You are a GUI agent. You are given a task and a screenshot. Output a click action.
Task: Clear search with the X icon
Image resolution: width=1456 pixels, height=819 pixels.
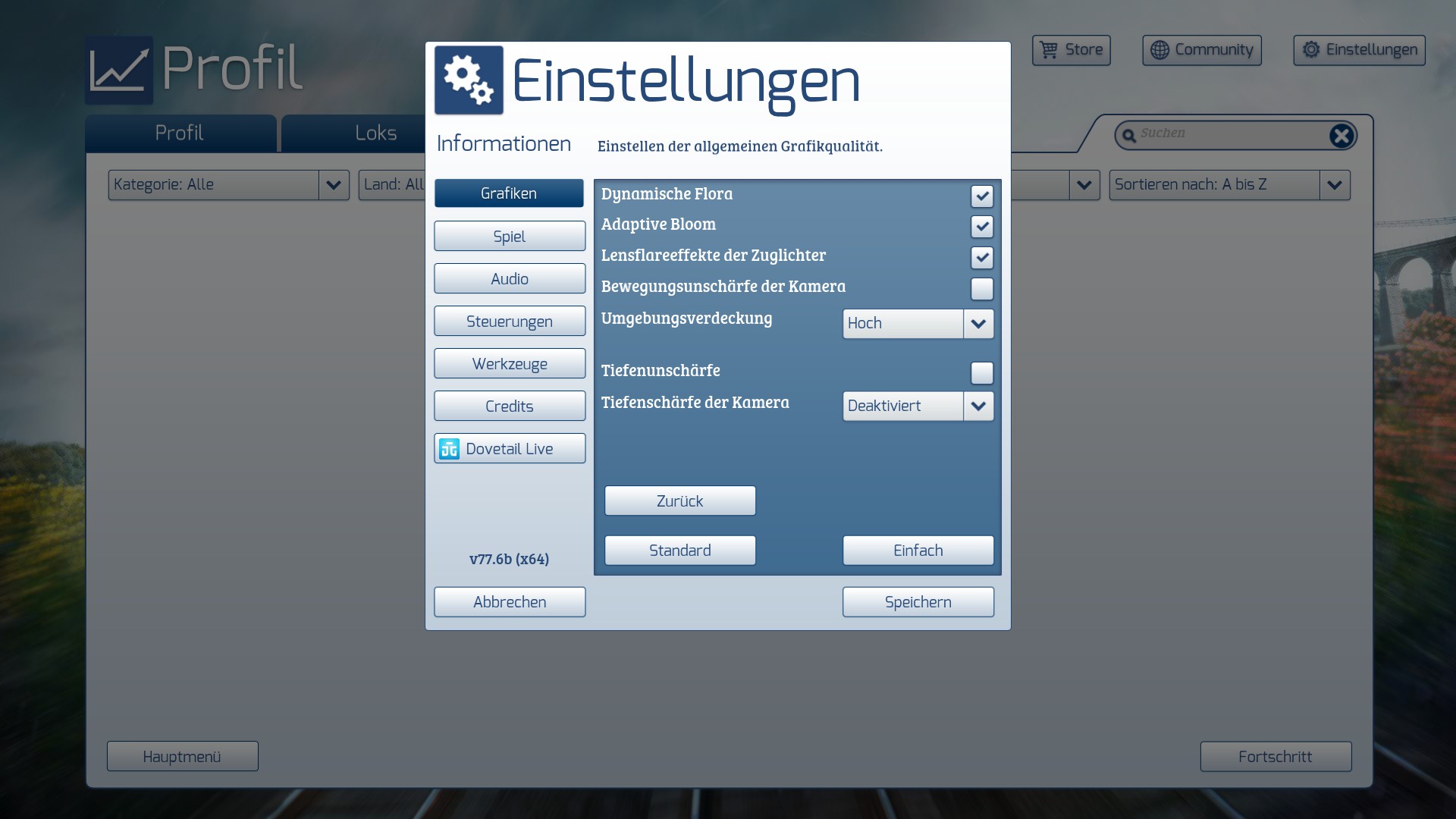click(x=1341, y=136)
